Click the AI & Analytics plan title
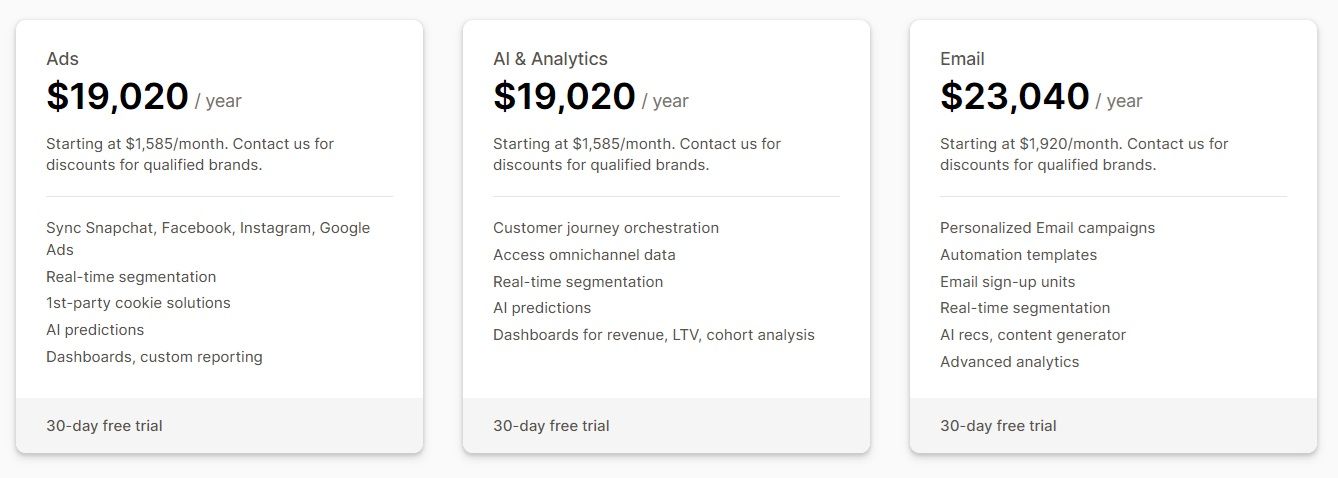 pyautogui.click(x=550, y=59)
